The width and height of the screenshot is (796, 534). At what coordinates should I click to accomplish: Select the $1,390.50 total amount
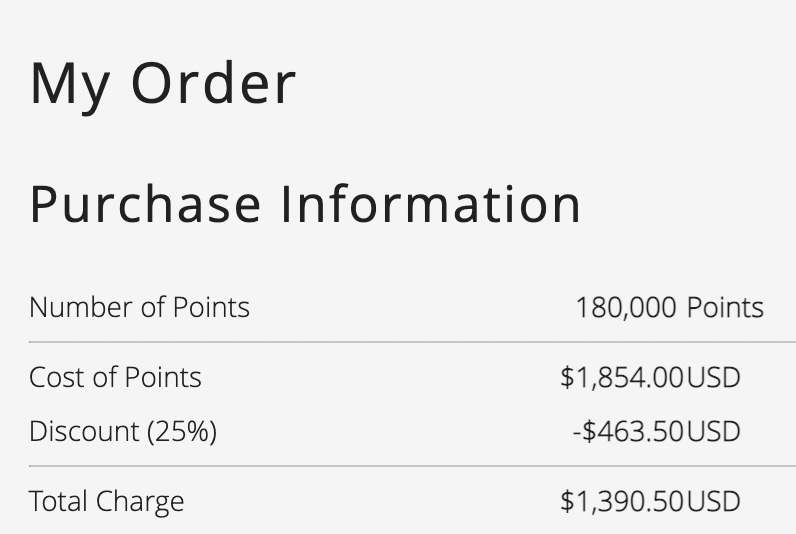point(622,501)
